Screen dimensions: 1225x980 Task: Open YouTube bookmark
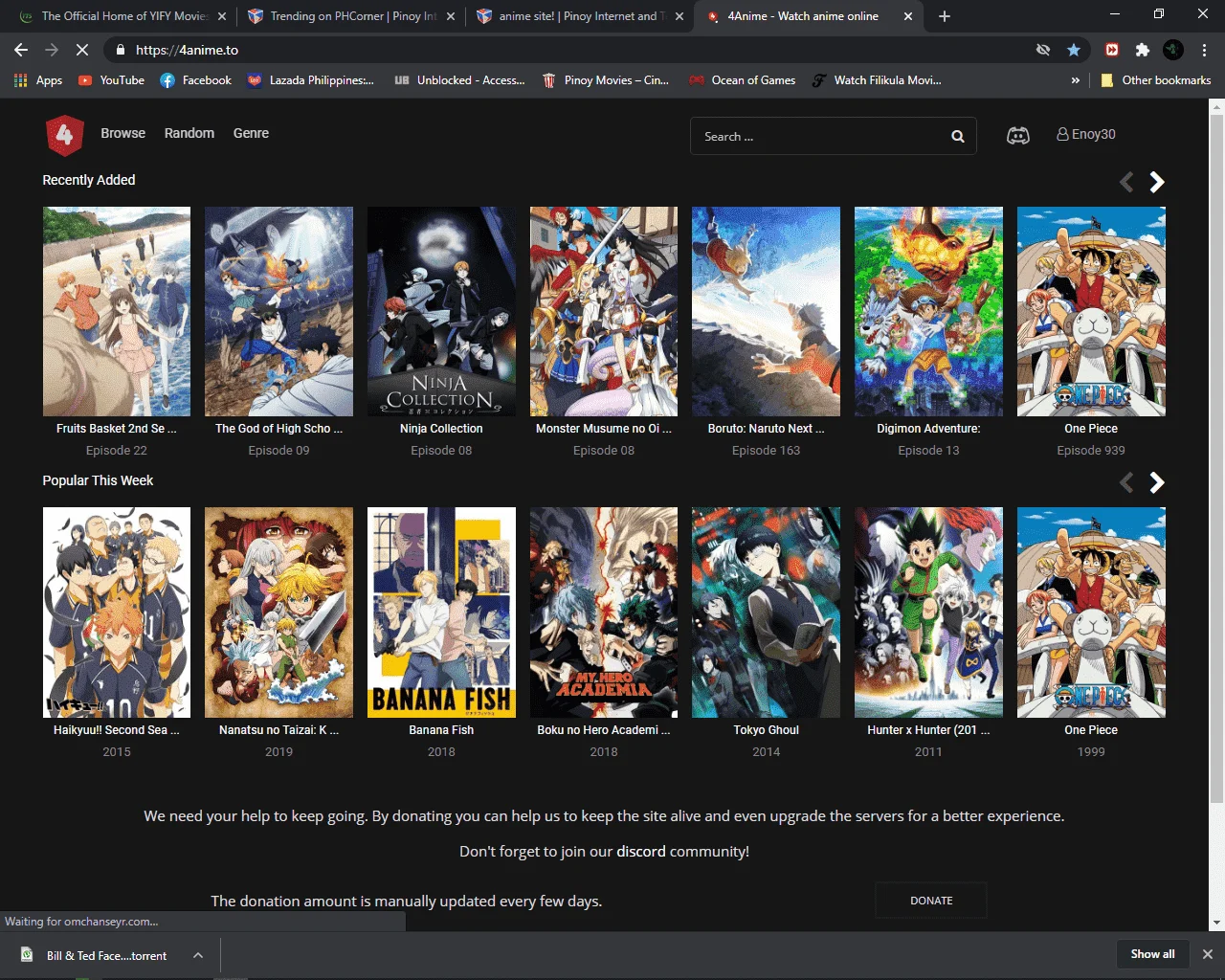(x=111, y=80)
